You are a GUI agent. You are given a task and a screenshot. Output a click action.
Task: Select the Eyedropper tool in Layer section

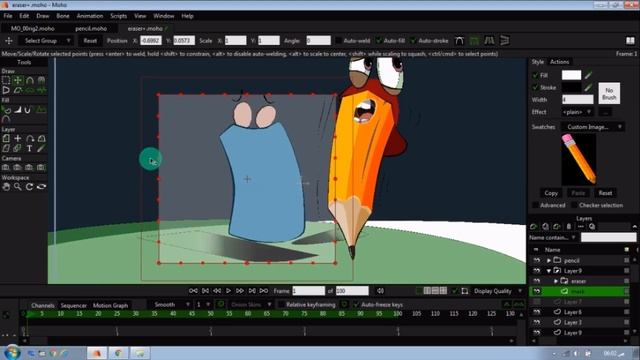[x=41, y=149]
